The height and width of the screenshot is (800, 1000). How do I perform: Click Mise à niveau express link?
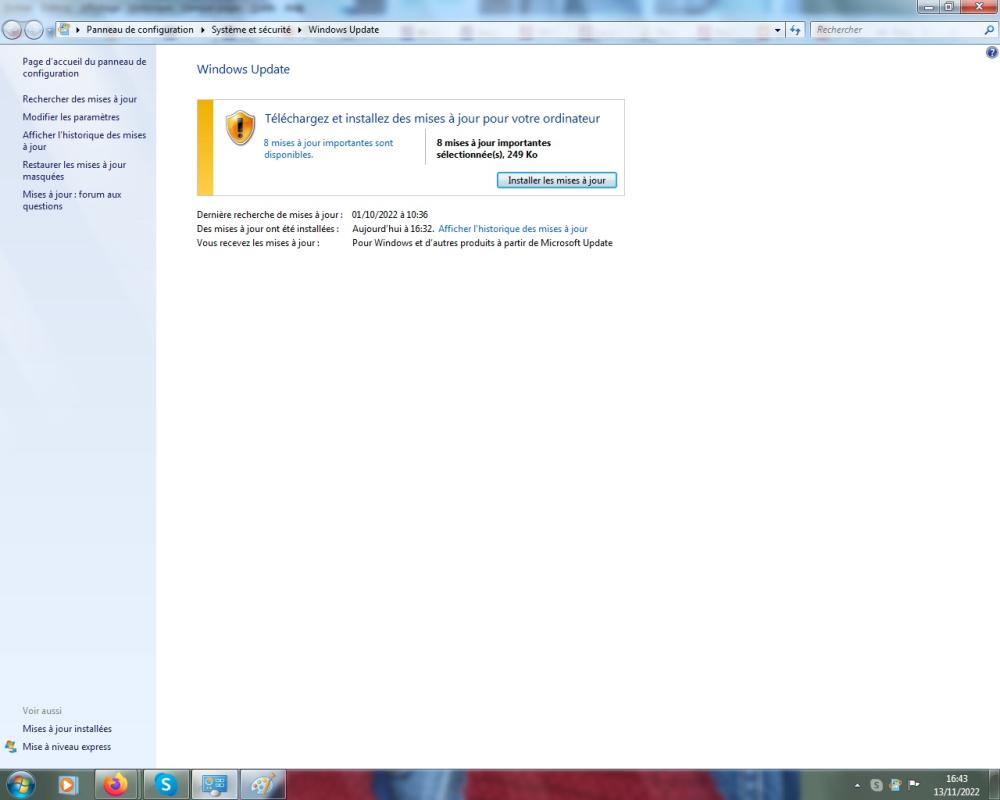pos(66,746)
